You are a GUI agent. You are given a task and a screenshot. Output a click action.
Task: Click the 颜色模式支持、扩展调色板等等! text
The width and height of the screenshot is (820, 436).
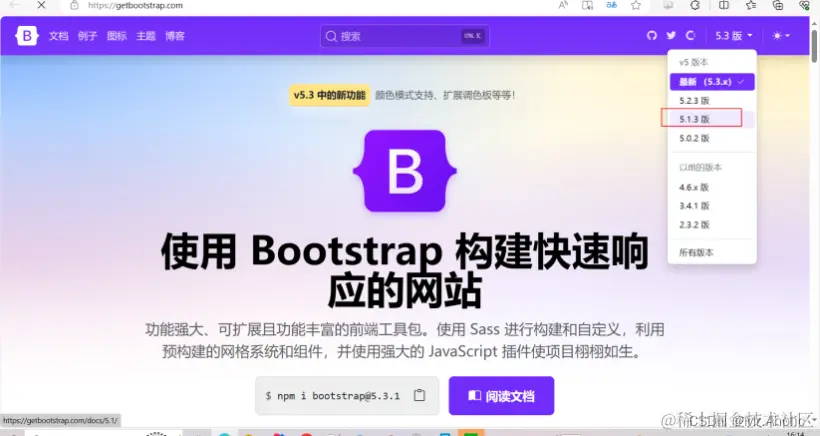pyautogui.click(x=445, y=95)
